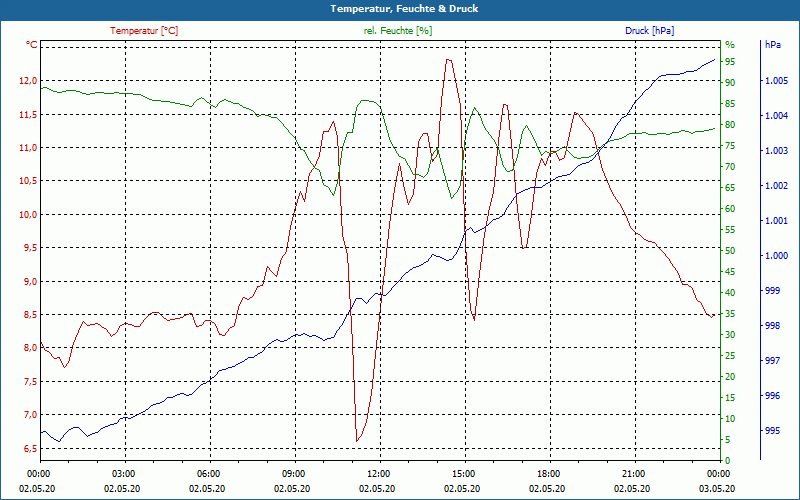The image size is (800, 500).
Task: Click the 1.005 pressure axis value
Action: pos(777,81)
